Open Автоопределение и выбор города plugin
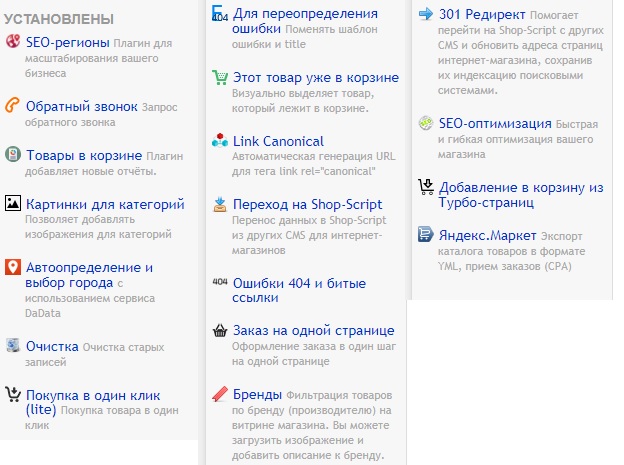624x465 pixels. pyautogui.click(x=89, y=275)
